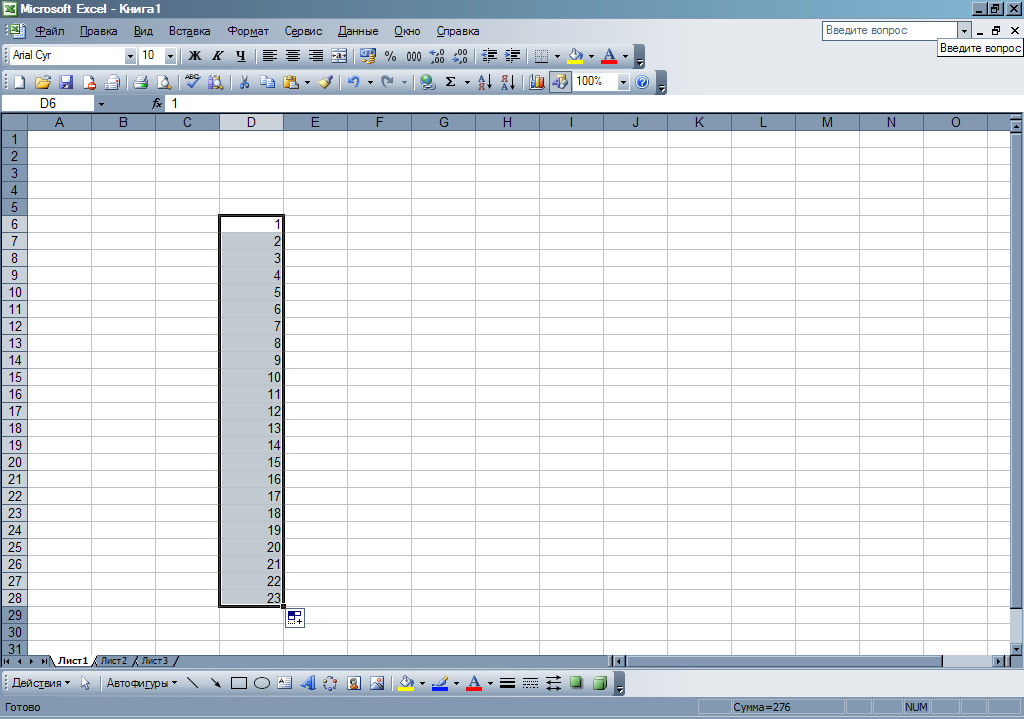Merge and center cells

coord(339,56)
